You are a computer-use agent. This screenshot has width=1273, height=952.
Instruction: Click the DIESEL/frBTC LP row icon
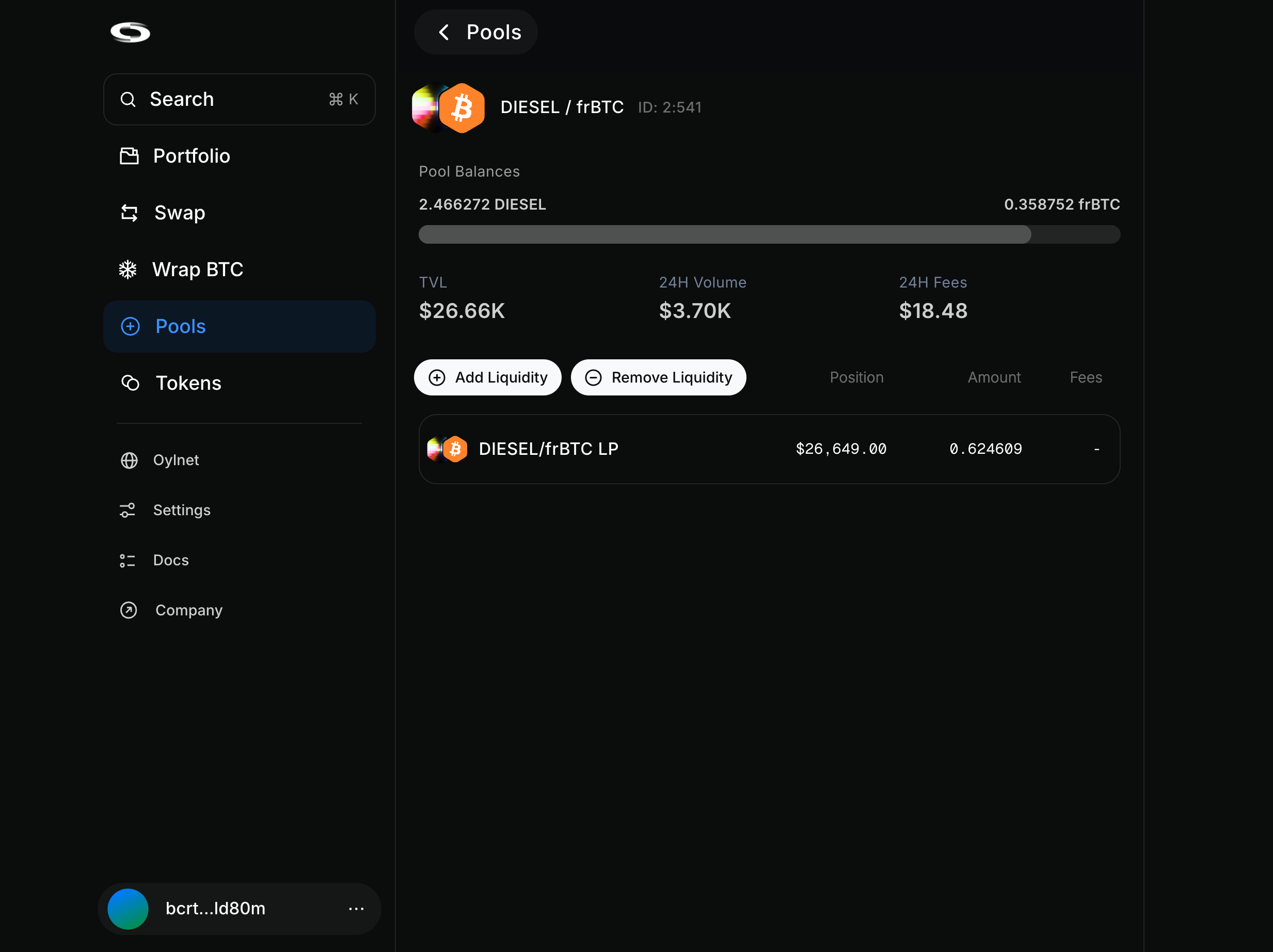pyautogui.click(x=447, y=449)
